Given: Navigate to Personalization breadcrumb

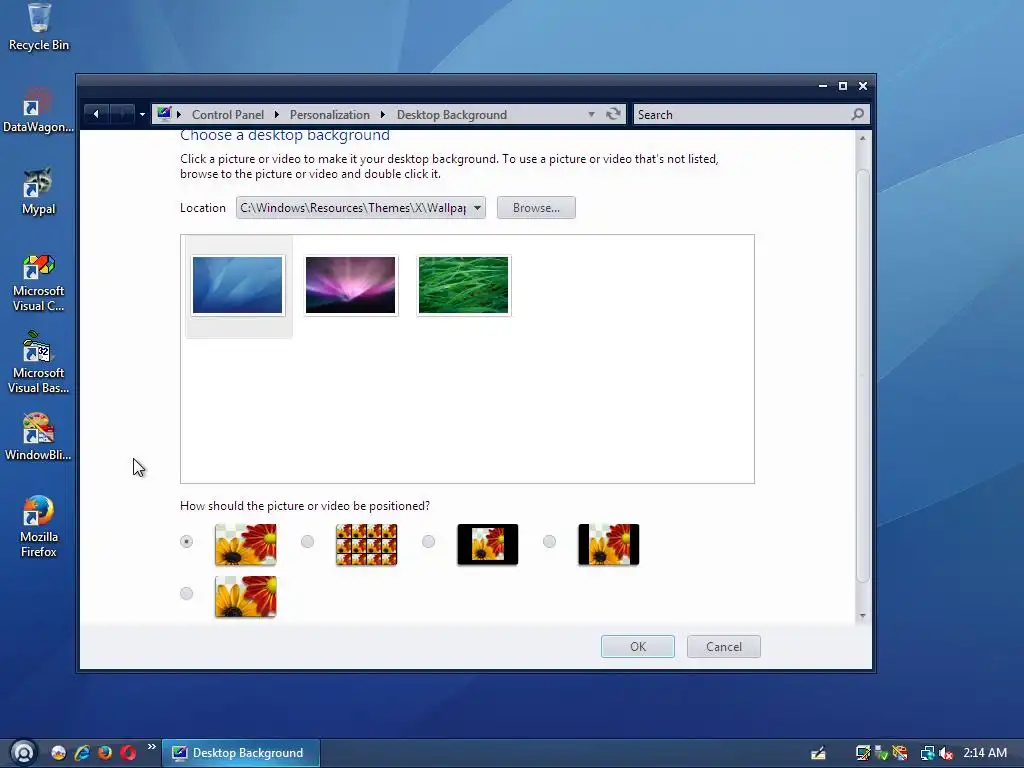Looking at the screenshot, I should [x=330, y=114].
